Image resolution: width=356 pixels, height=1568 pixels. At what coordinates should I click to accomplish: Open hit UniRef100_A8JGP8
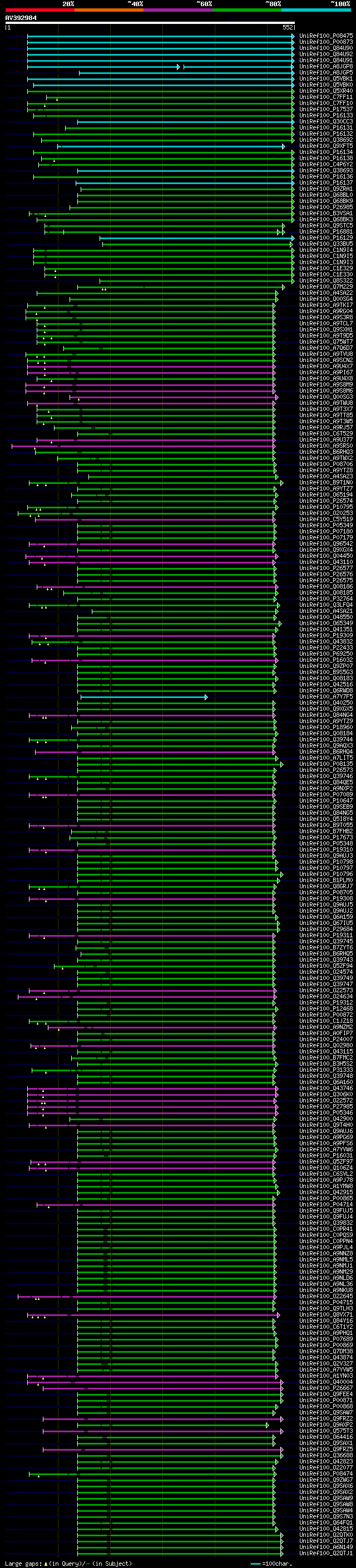(x=326, y=66)
